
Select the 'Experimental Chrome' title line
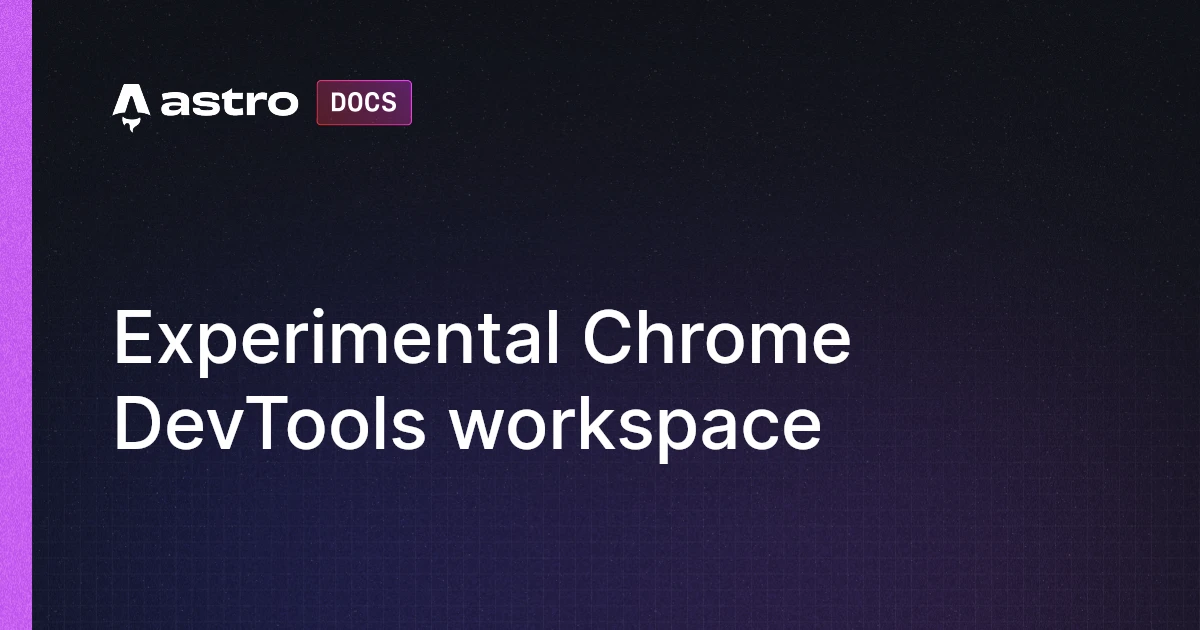[x=482, y=340]
